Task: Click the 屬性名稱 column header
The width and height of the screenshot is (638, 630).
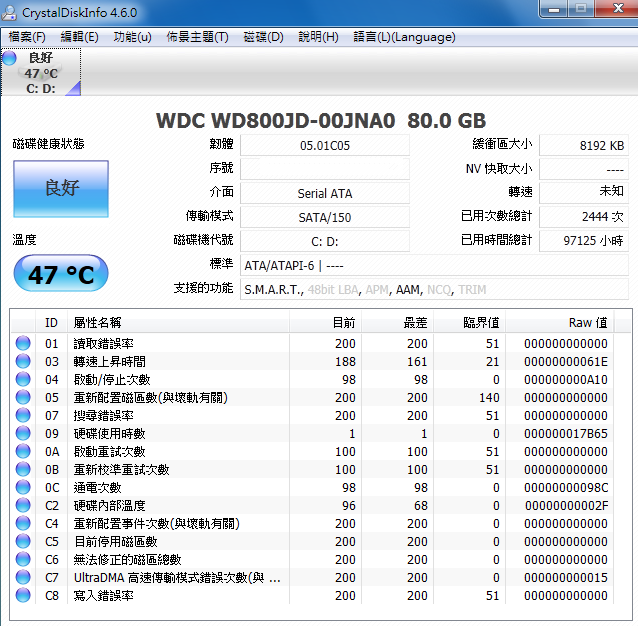Action: (178, 323)
